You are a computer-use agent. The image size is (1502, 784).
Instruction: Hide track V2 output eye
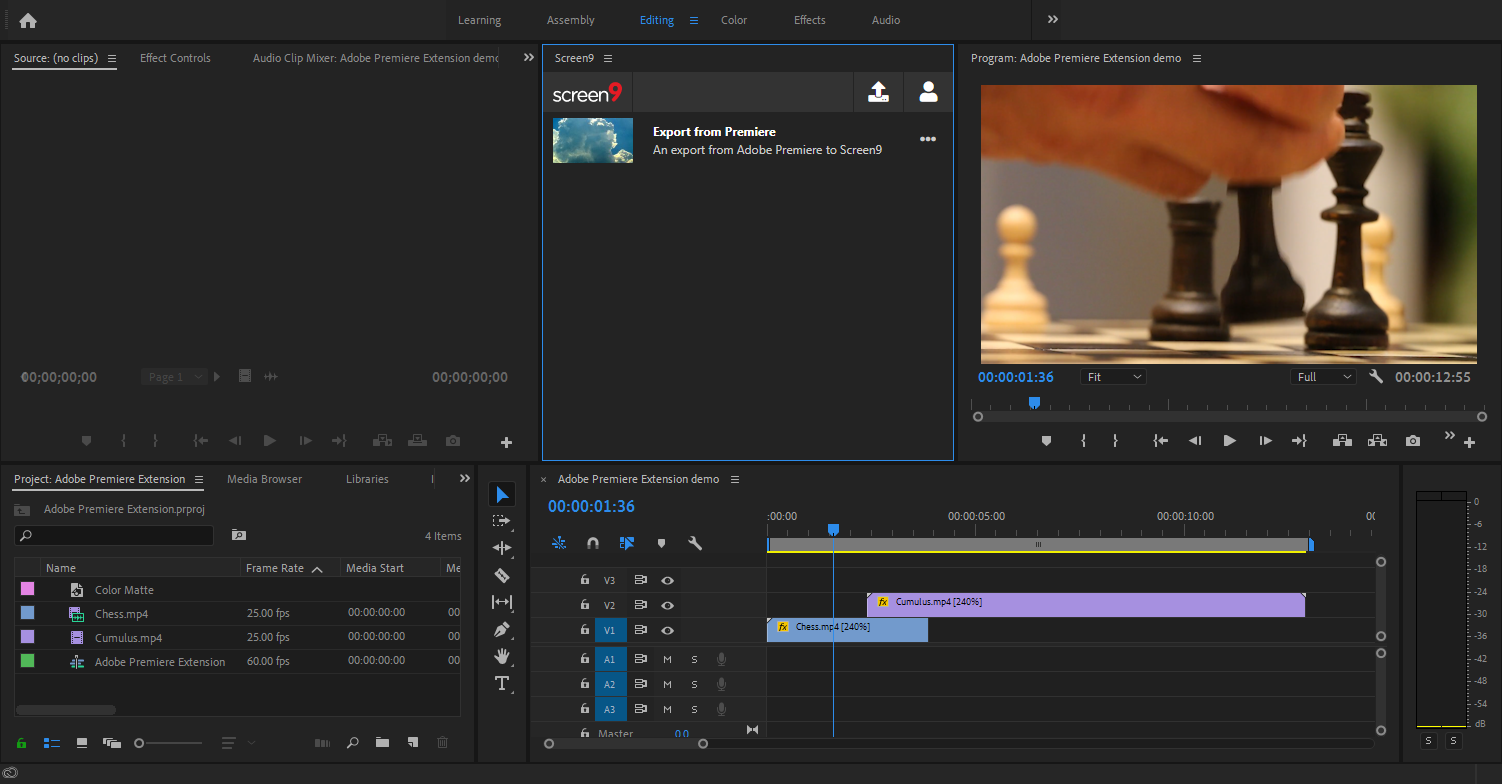pyautogui.click(x=667, y=605)
